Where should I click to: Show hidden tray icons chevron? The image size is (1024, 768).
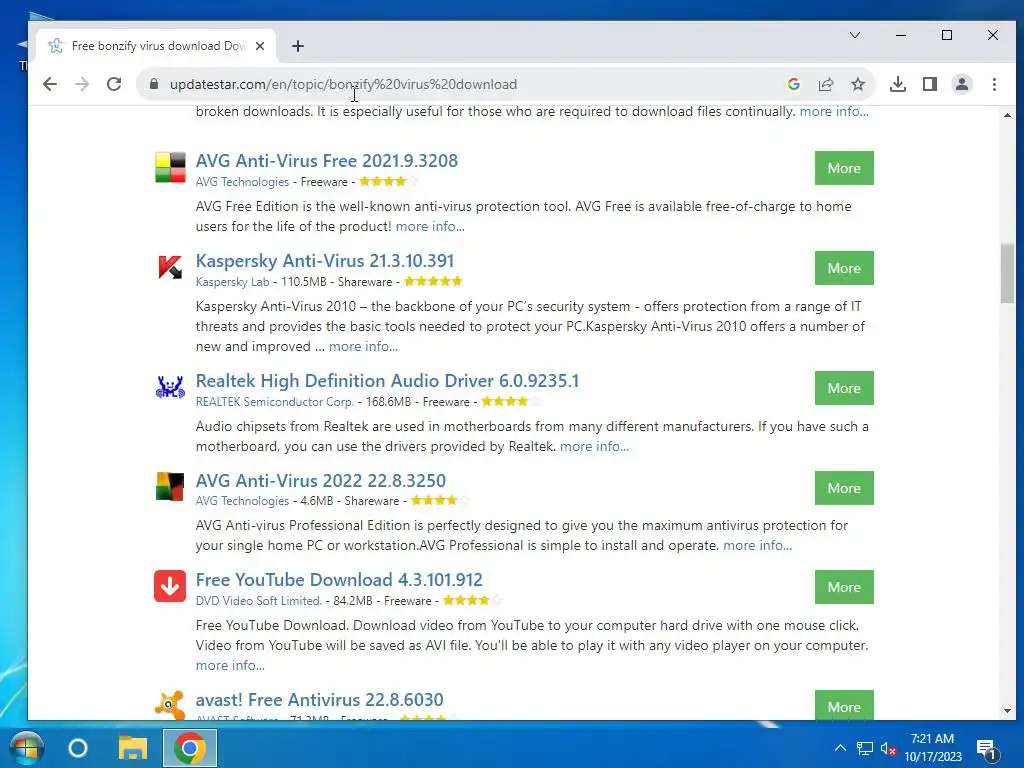click(840, 748)
